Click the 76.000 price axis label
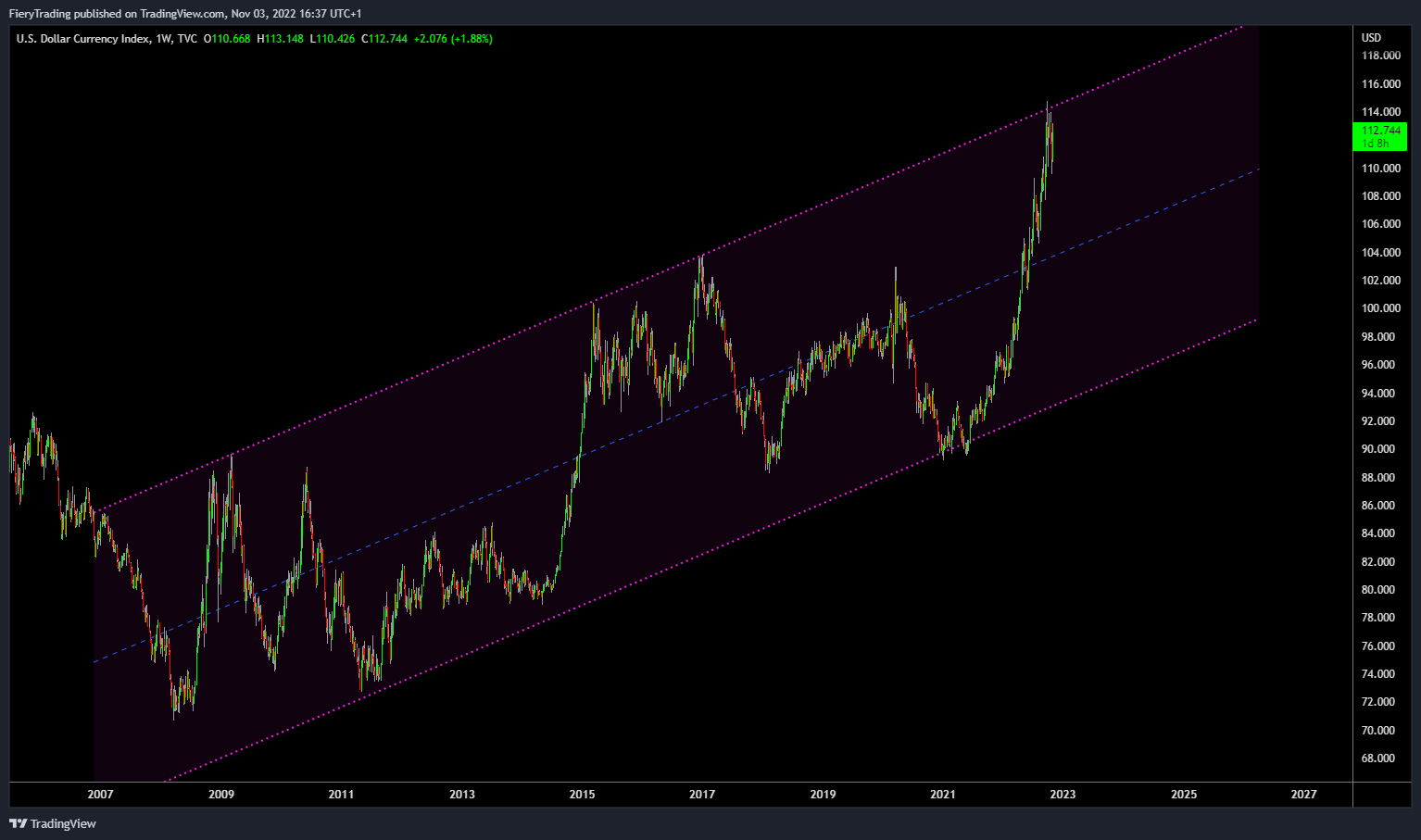Screen dimensions: 1421x840 click(1380, 646)
